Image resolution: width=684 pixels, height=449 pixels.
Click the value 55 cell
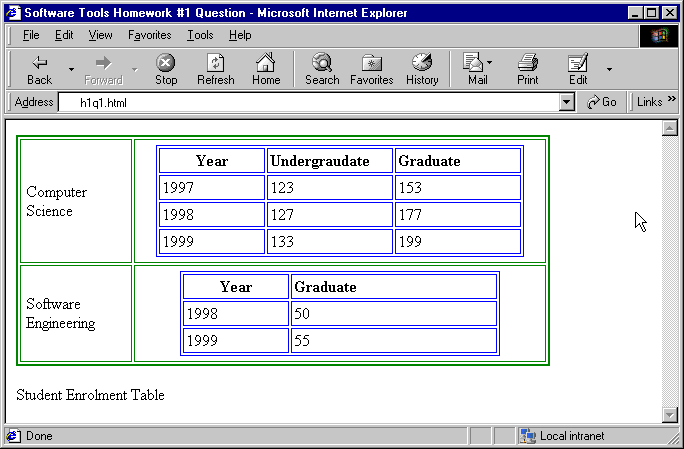click(394, 340)
